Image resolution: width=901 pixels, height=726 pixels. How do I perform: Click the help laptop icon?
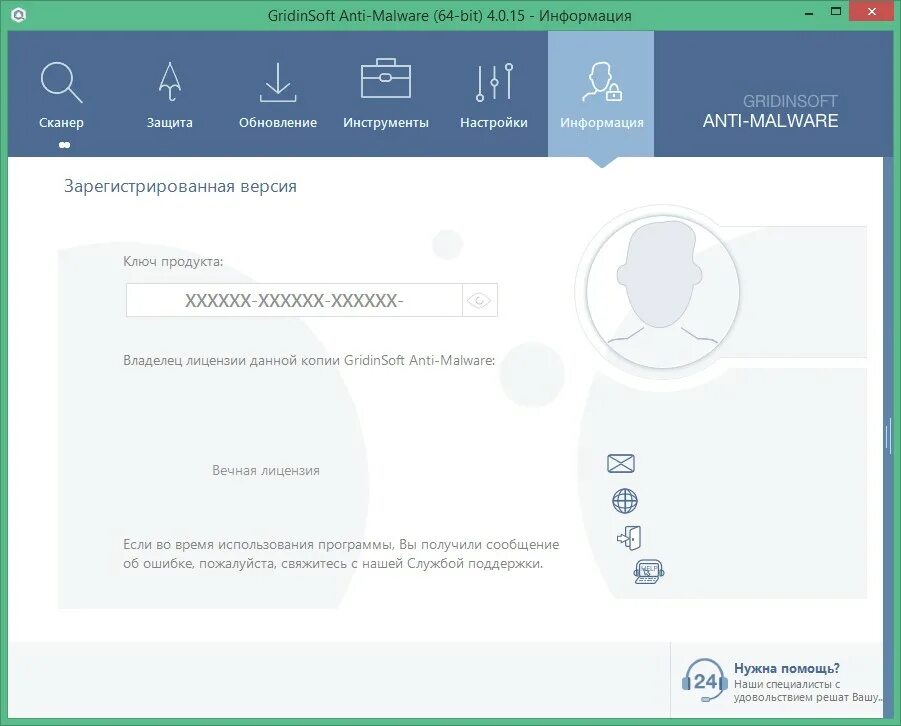click(x=649, y=572)
